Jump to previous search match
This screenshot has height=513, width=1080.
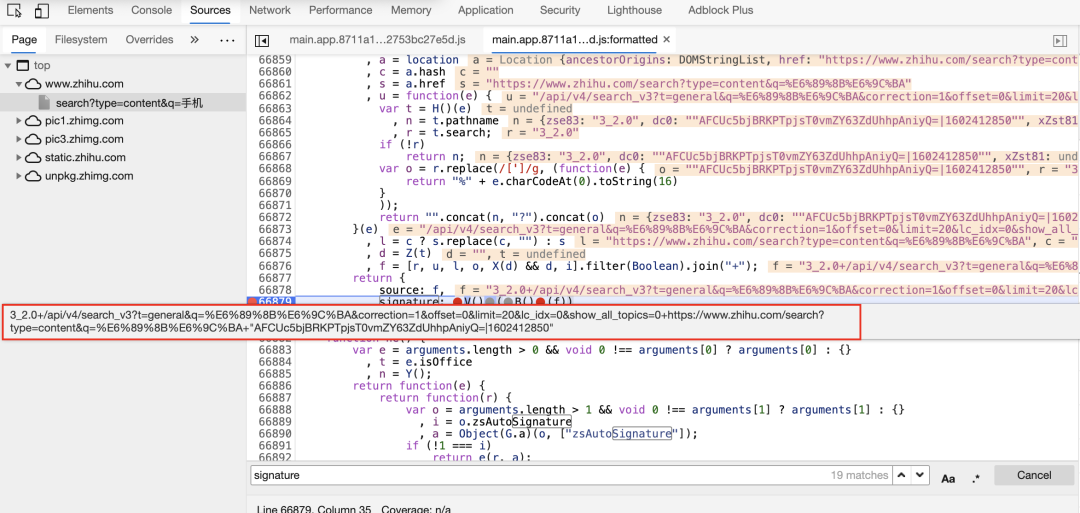pos(903,476)
